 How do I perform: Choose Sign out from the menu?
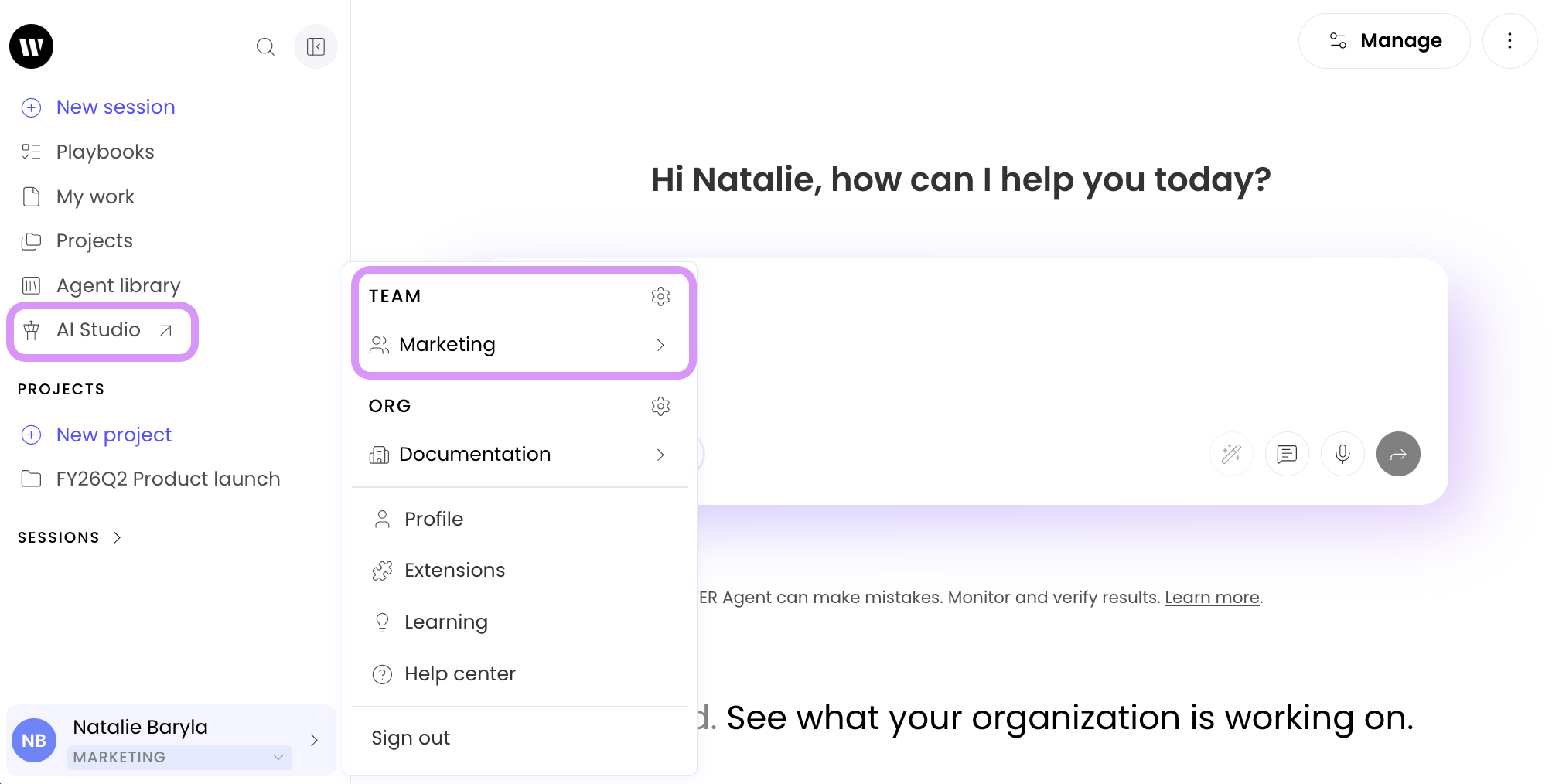click(x=411, y=738)
